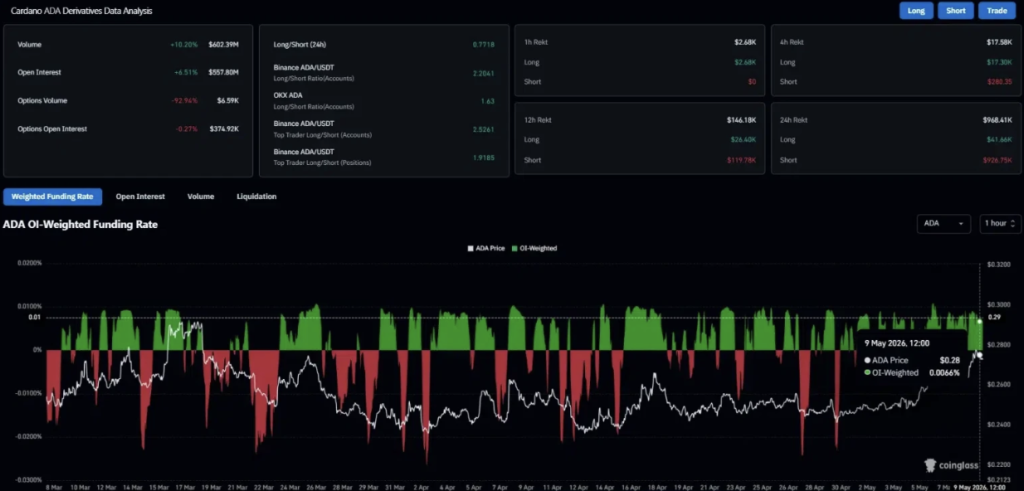Screen dimensions: 1024x491
Task: Open the Open Interest tab
Action: click(140, 196)
